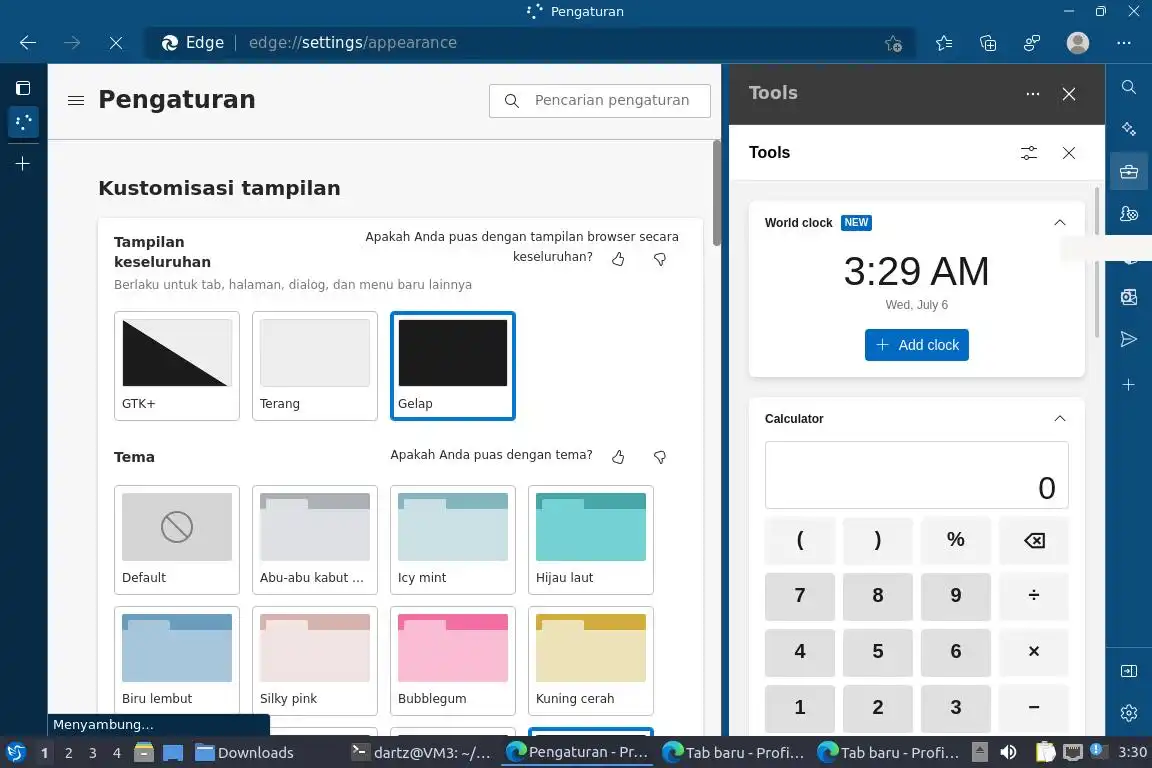Image resolution: width=1152 pixels, height=768 pixels.
Task: Open the Tools customize sliders icon
Action: (x=1029, y=153)
